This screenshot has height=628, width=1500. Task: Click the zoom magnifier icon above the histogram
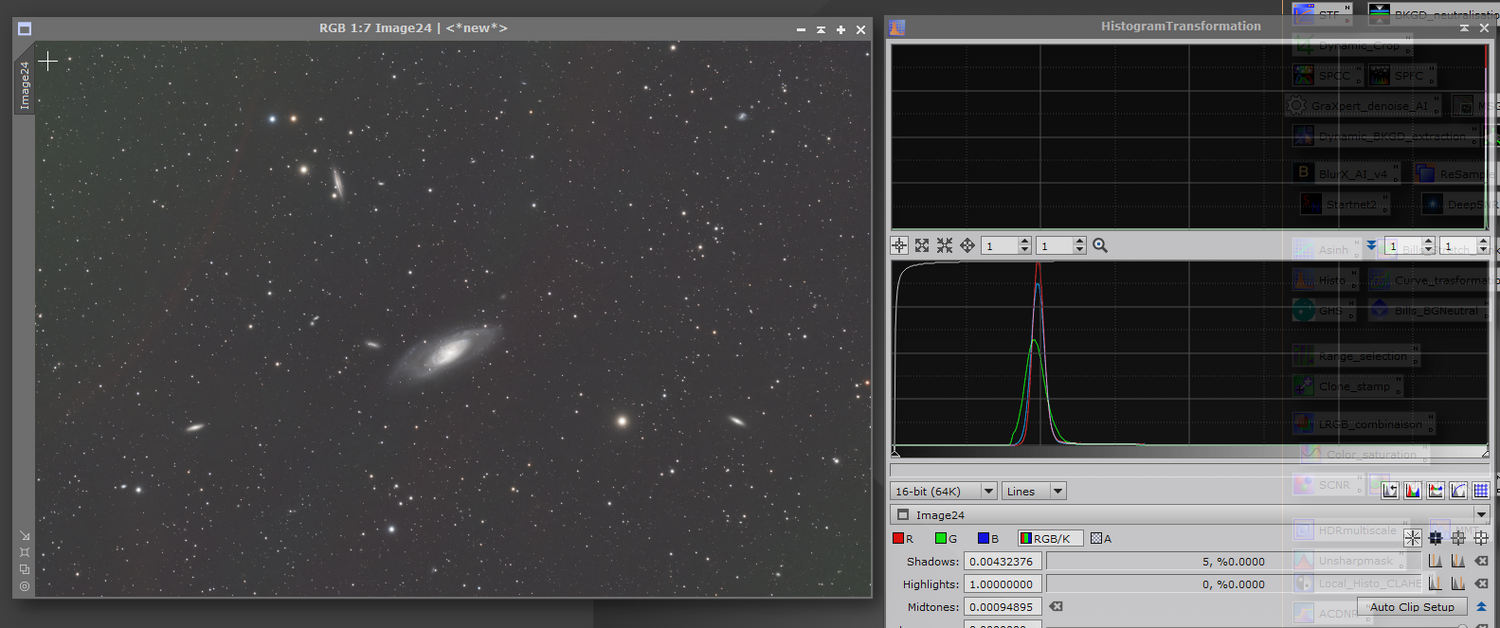tap(1100, 245)
